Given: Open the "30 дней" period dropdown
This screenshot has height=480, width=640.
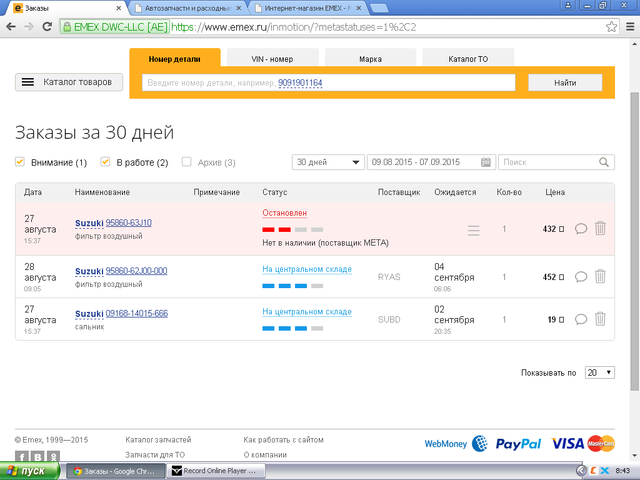Looking at the screenshot, I should coord(328,162).
